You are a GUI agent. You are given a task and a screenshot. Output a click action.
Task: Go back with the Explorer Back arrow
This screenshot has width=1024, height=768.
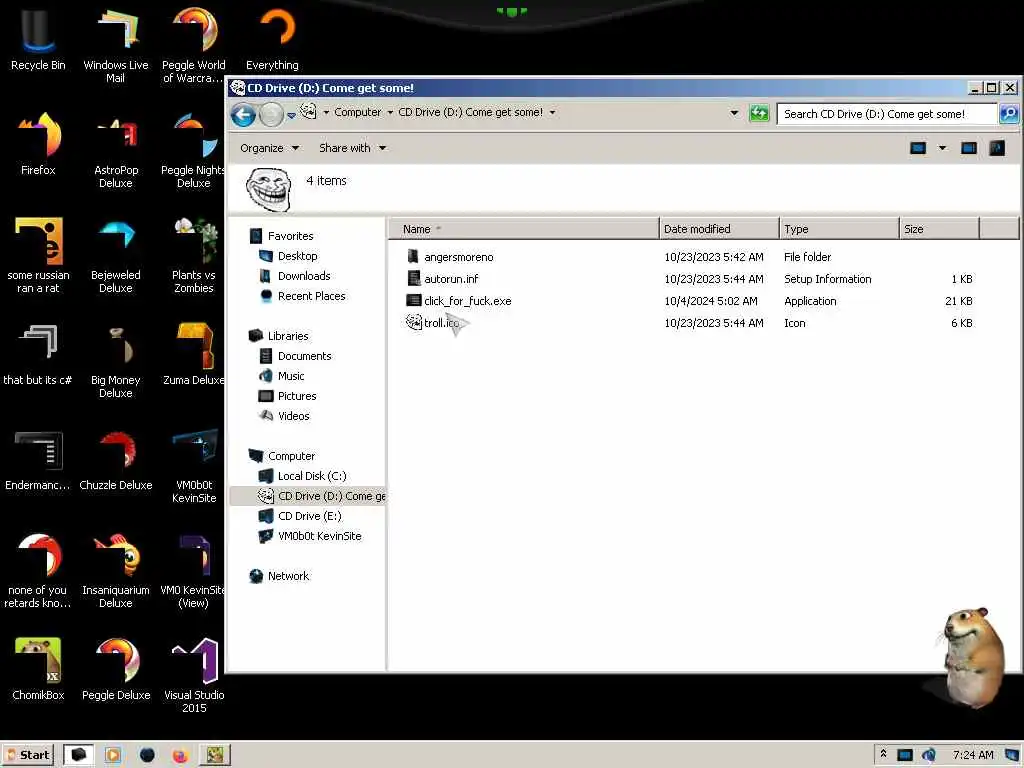click(x=243, y=115)
